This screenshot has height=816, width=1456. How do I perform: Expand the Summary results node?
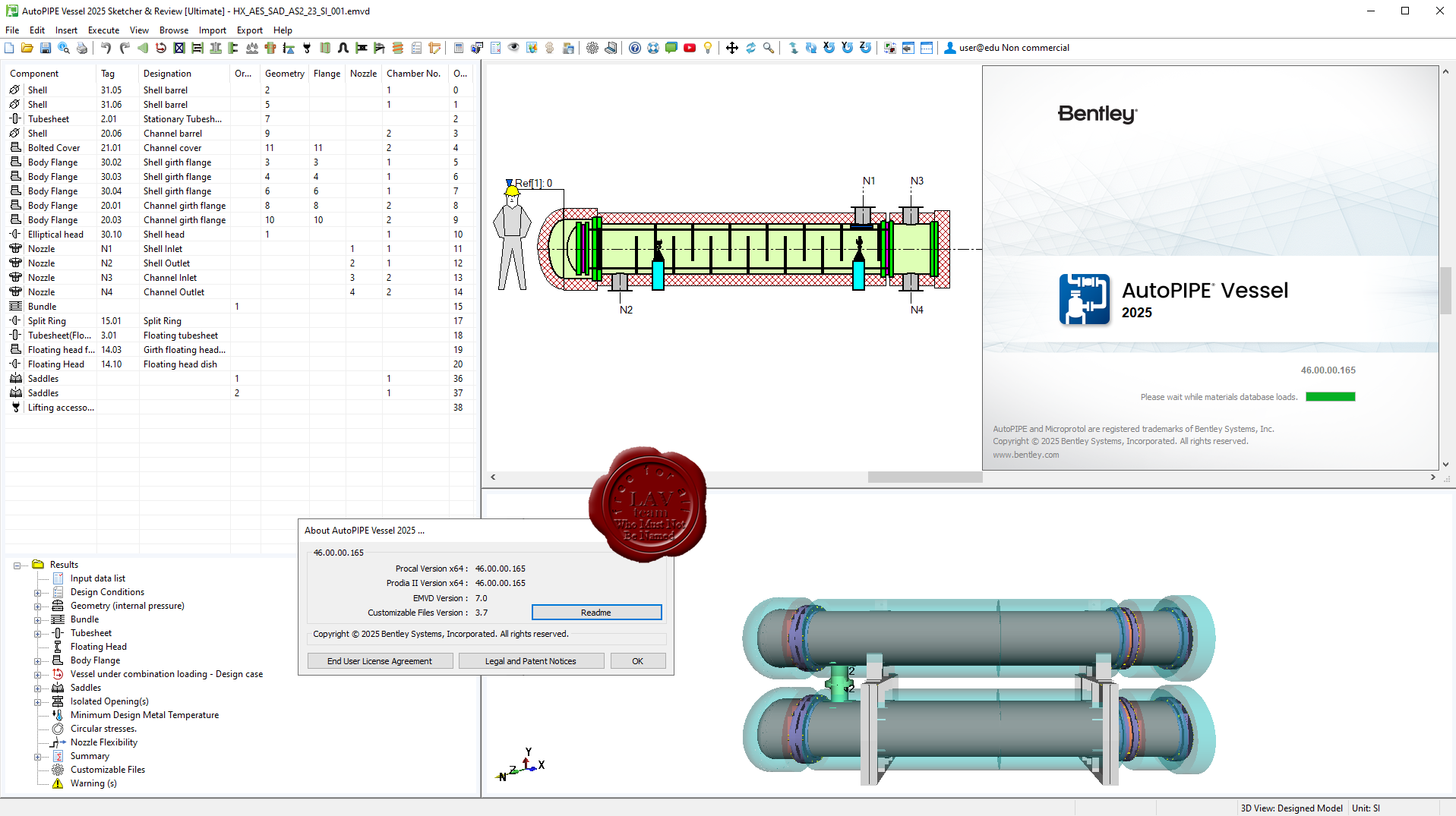pos(37,757)
